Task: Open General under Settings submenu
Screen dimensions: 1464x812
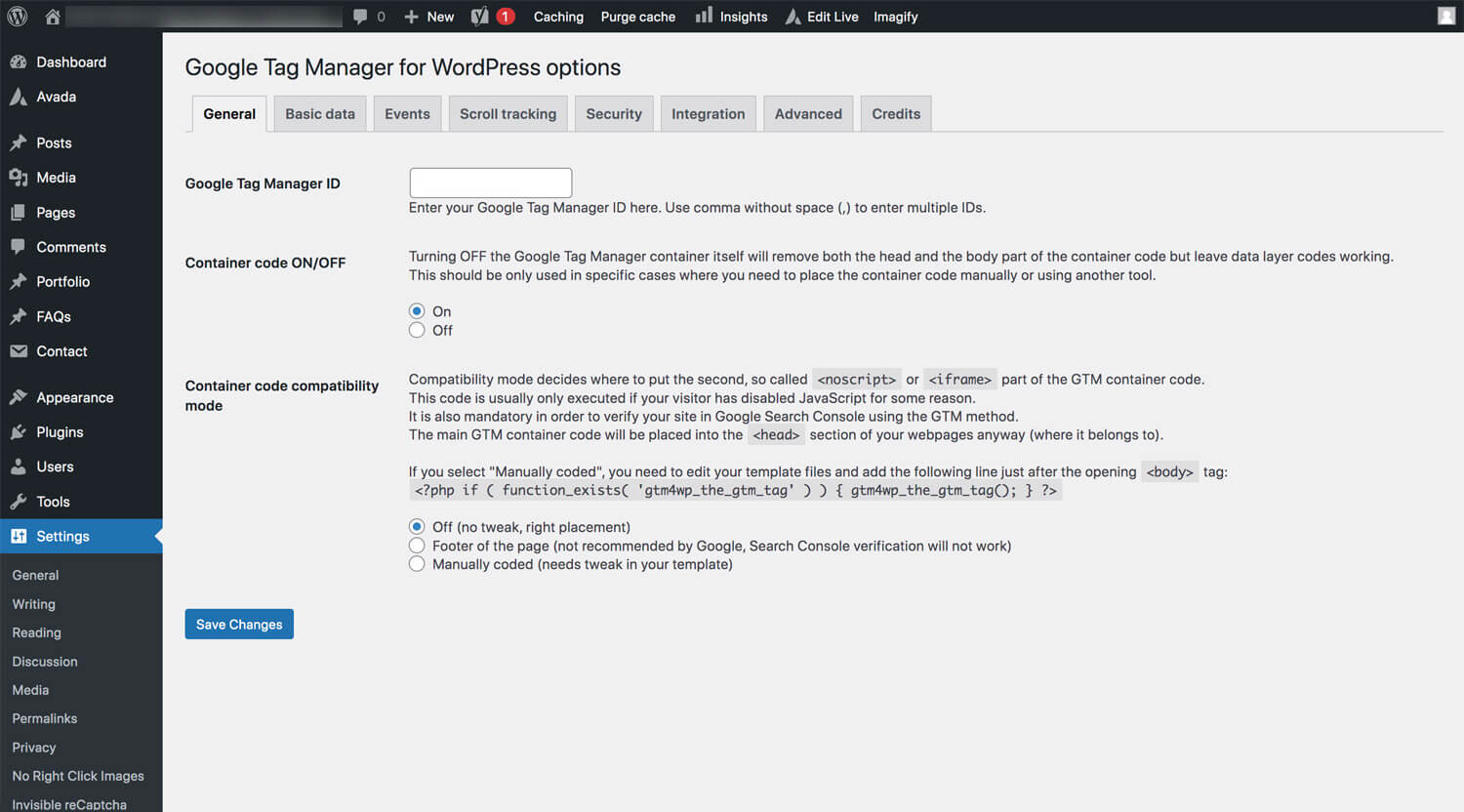Action: pos(35,576)
